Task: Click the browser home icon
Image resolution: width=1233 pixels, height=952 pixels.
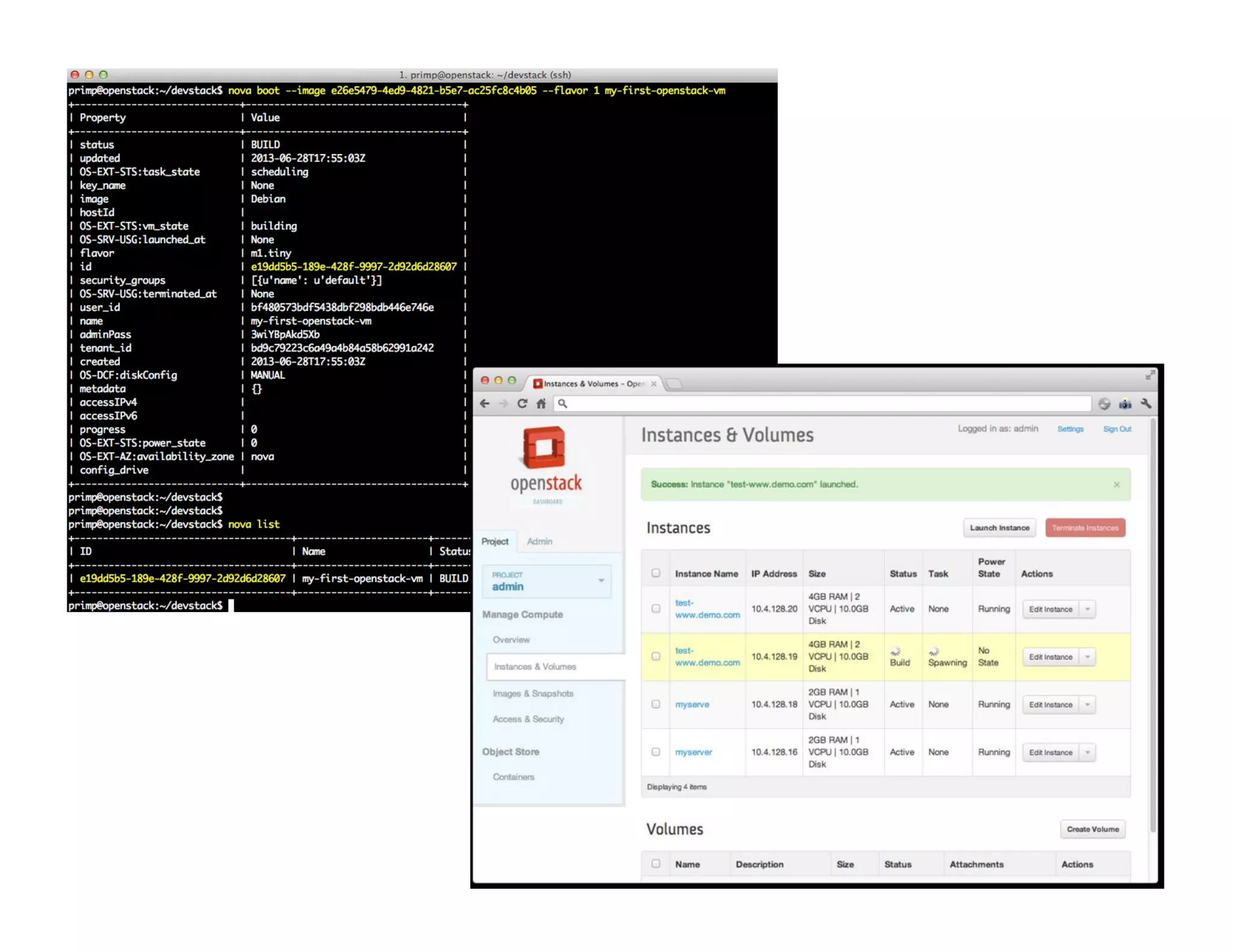Action: (541, 404)
